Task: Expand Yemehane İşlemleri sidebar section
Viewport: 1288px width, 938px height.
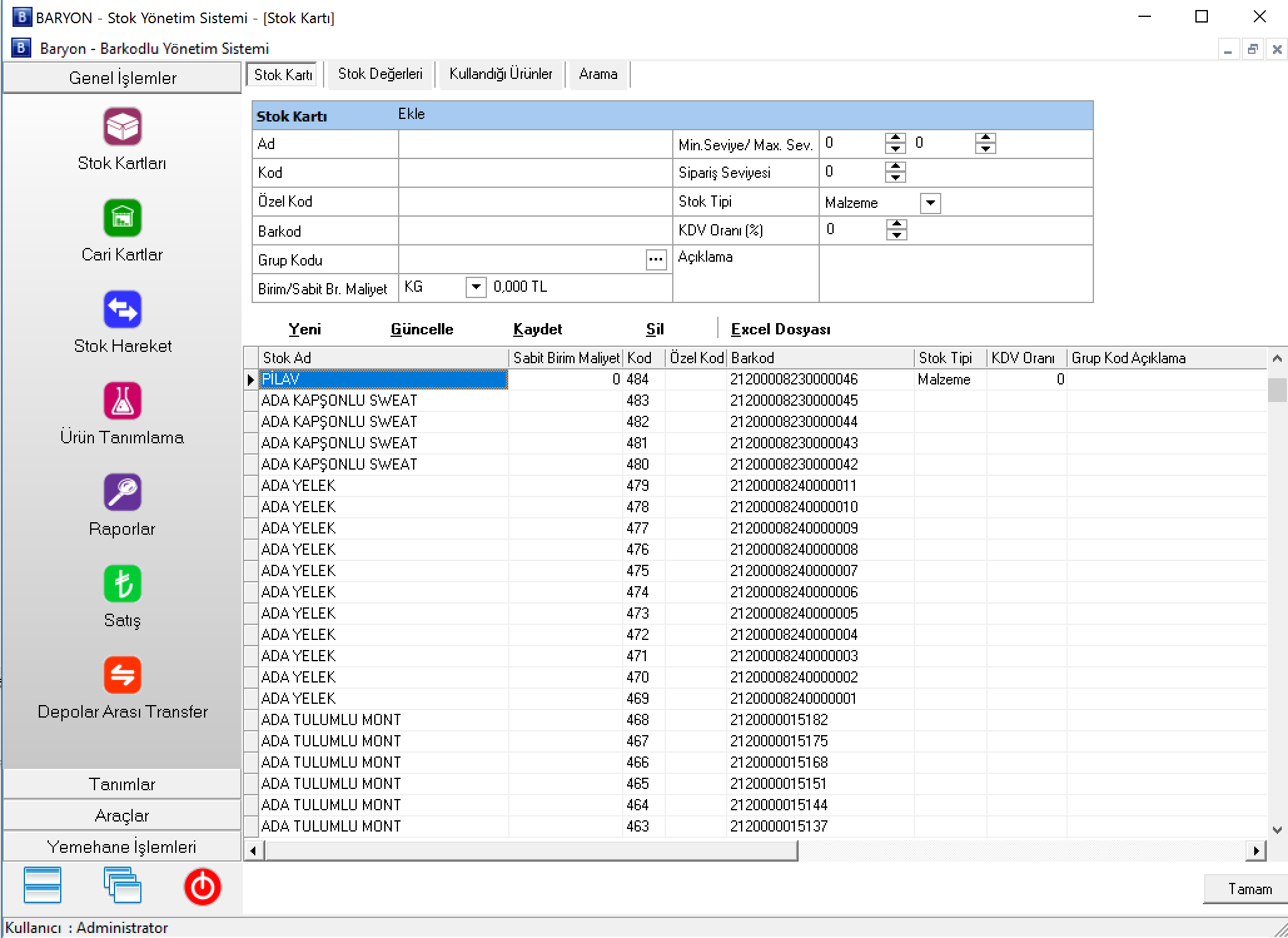Action: 122,847
